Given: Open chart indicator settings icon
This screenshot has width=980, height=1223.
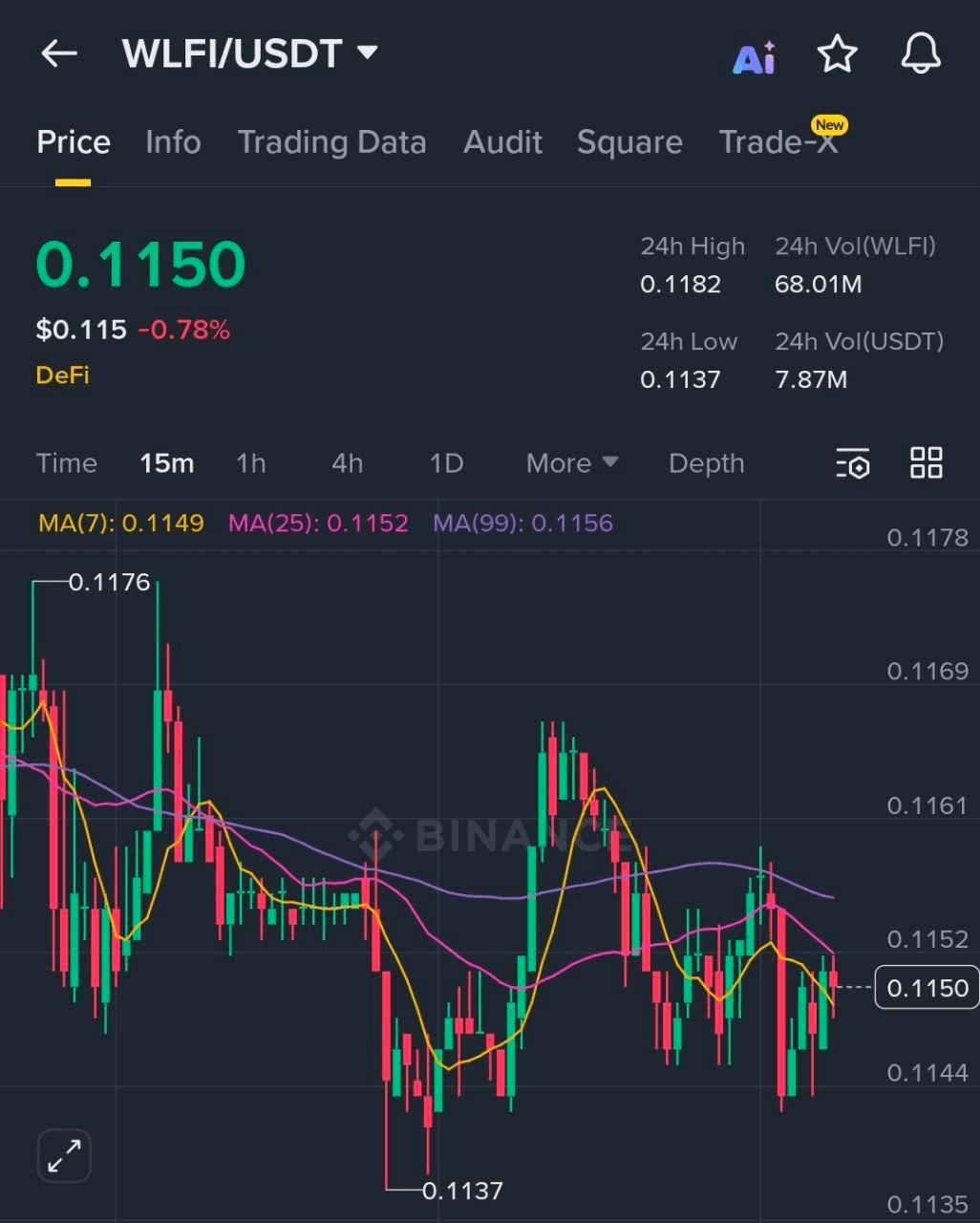Looking at the screenshot, I should pyautogui.click(x=852, y=463).
